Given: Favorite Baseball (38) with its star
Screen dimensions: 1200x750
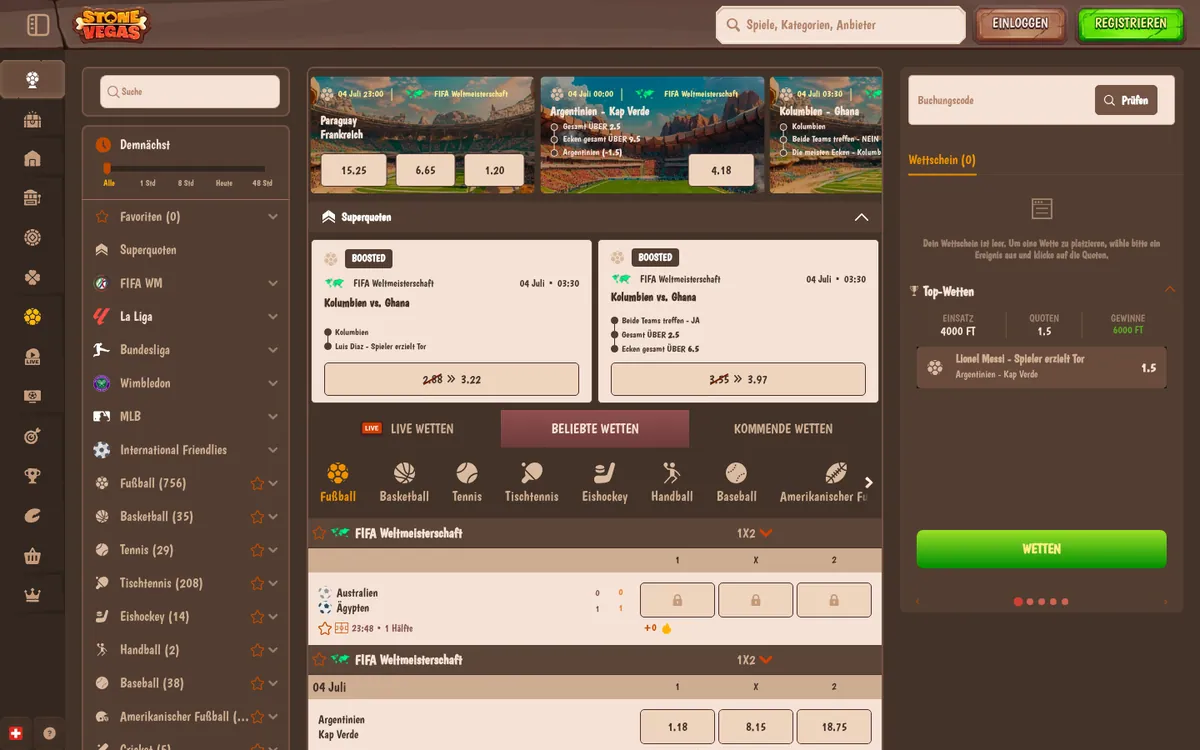Looking at the screenshot, I should click(x=257, y=683).
